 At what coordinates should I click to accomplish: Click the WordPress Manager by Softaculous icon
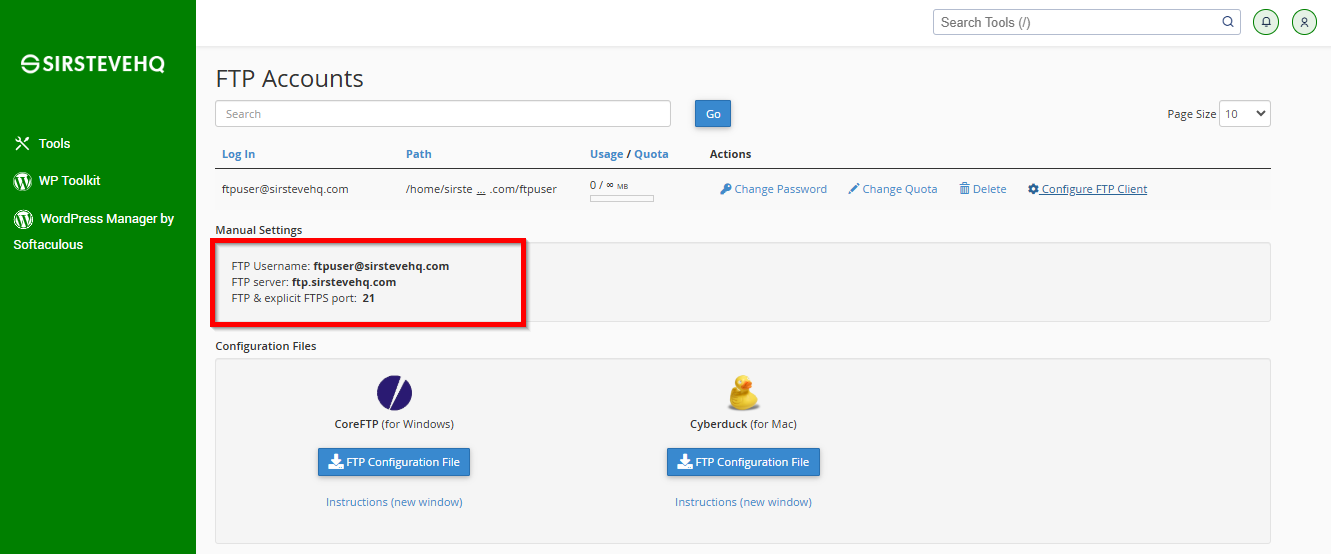point(22,219)
